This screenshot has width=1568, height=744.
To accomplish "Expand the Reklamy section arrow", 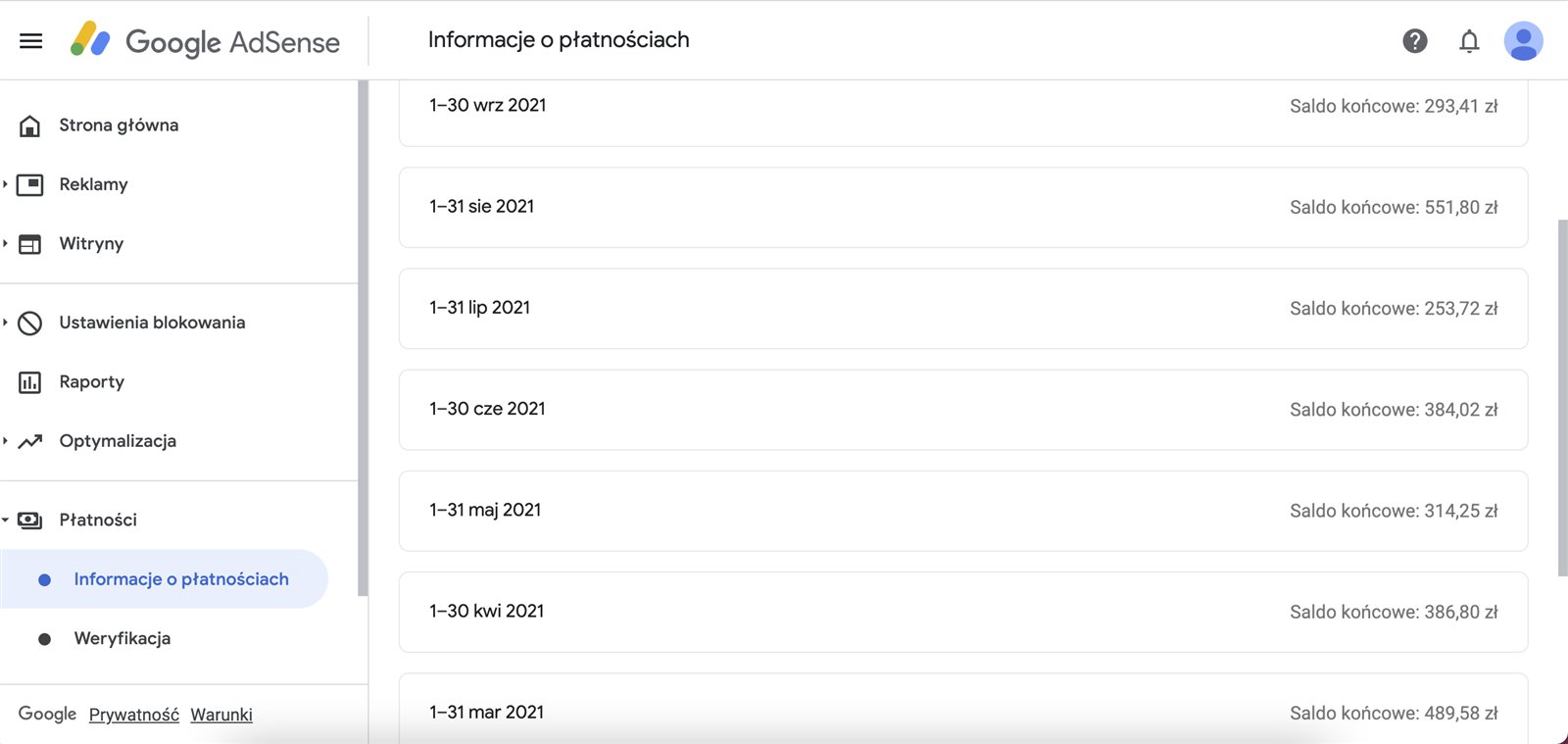I will tap(6, 184).
